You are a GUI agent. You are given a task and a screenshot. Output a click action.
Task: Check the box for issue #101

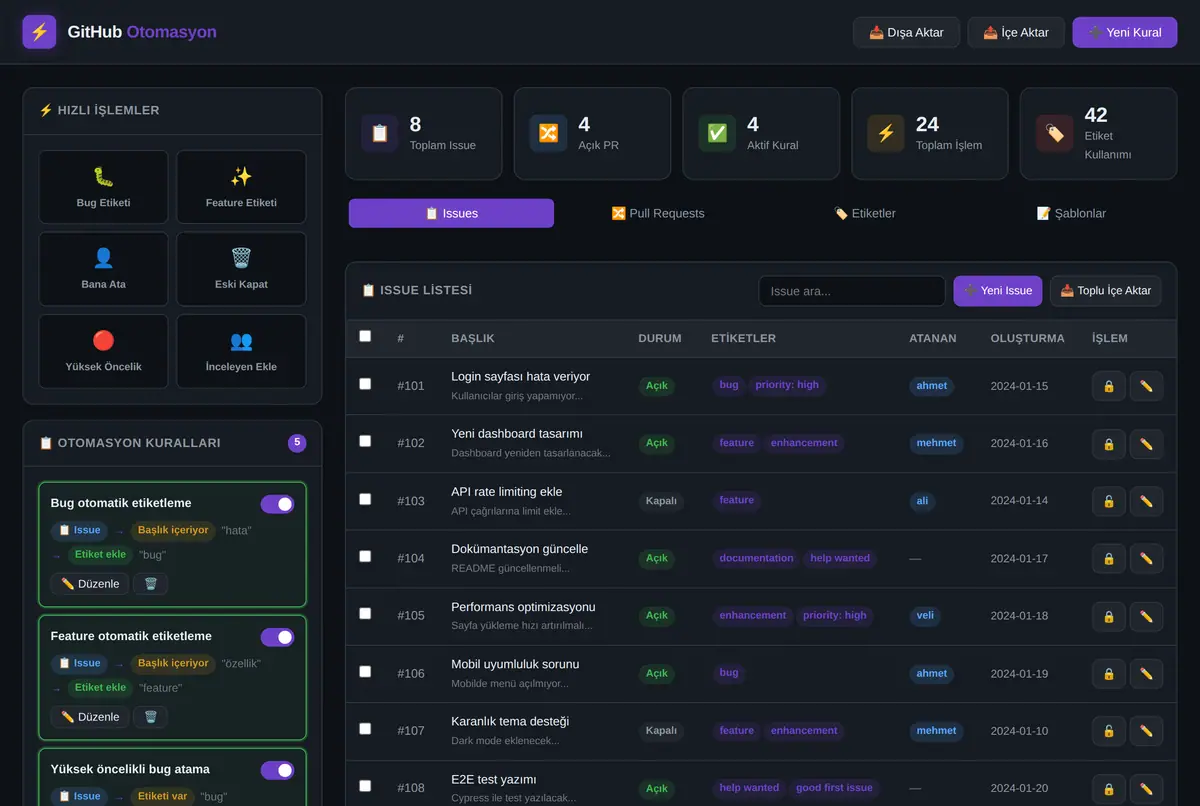365,384
